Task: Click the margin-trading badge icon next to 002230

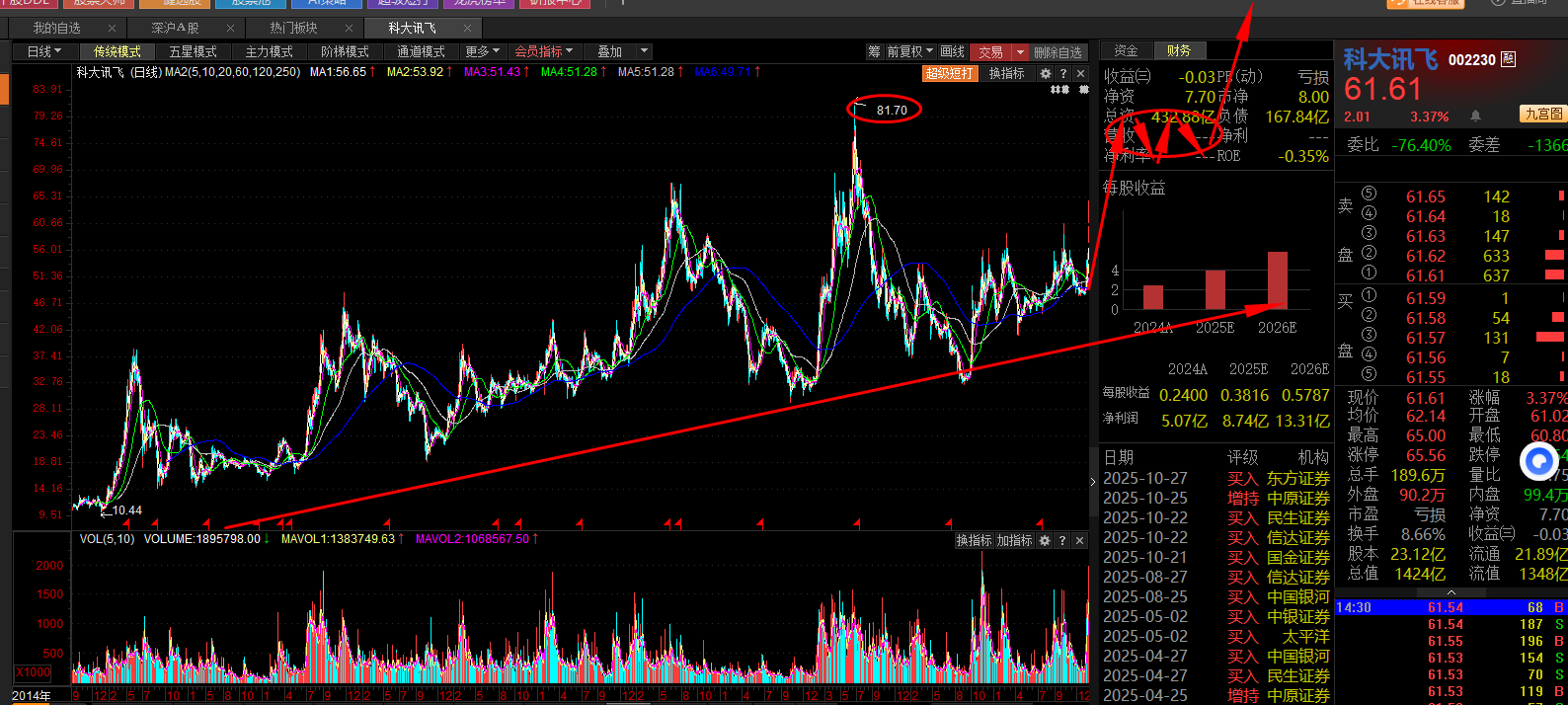Action: tap(1508, 59)
